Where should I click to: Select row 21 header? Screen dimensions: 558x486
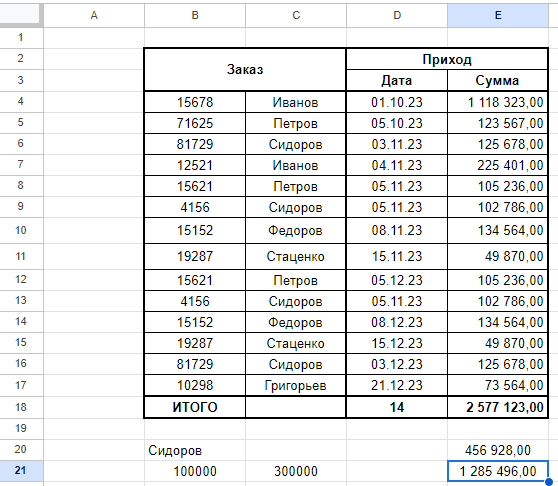pyautogui.click(x=21, y=471)
